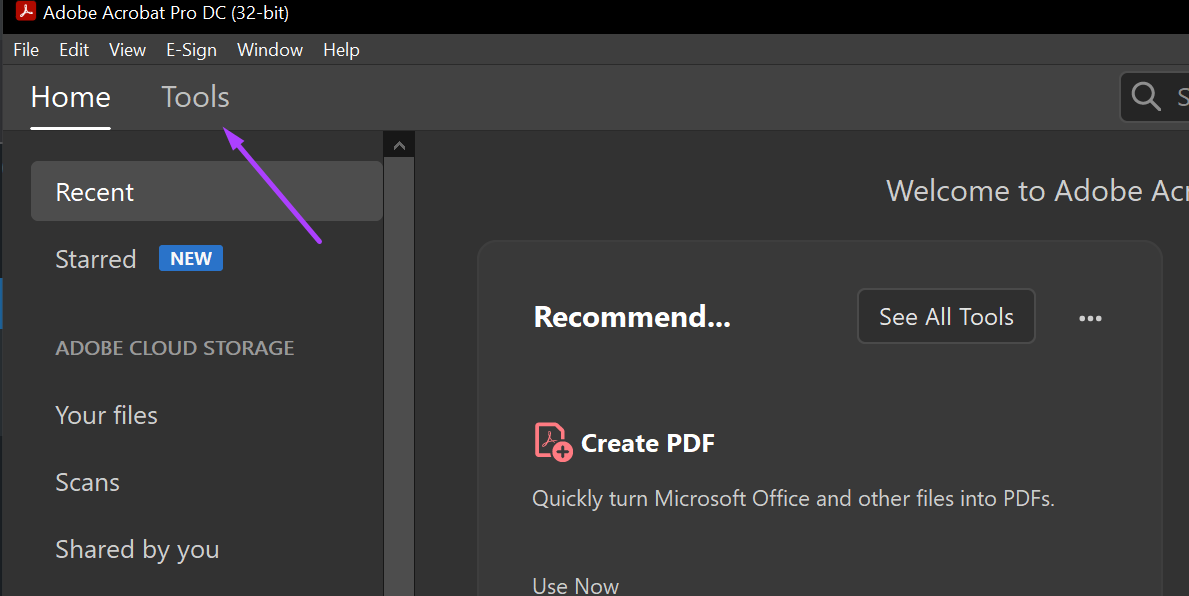Click the Use Now link under Create PDF
Screen dimensions: 1189x596
(575, 584)
